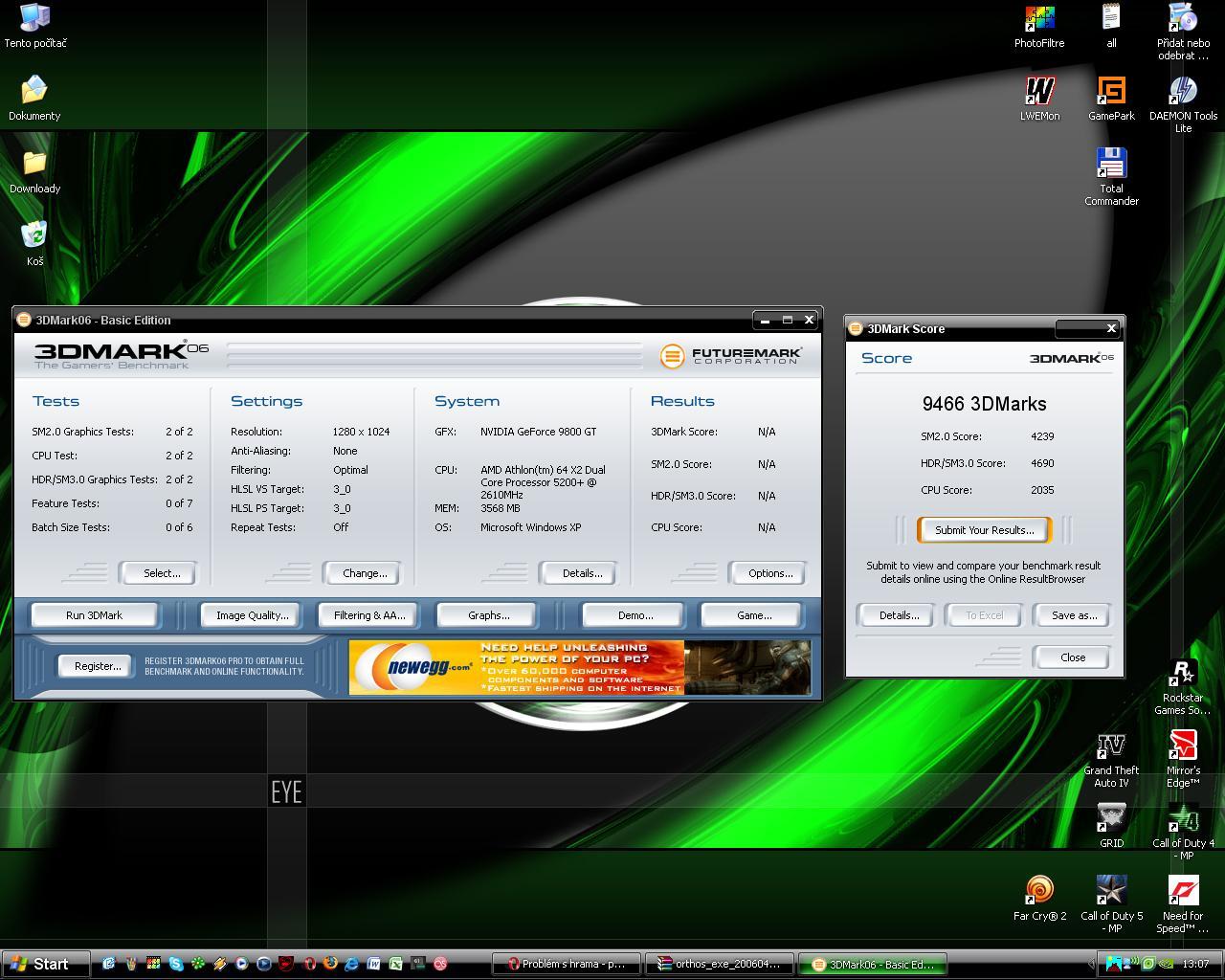Close the 3DMark Score dialog
Viewport: 1225px width, 980px height.
click(1072, 657)
